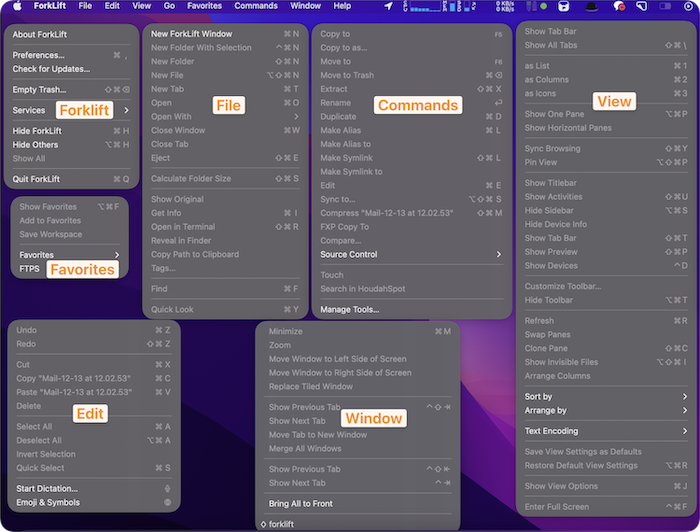Toggle Sync Browsing in the View menu
Image resolution: width=700 pixels, height=532 pixels.
click(606, 149)
